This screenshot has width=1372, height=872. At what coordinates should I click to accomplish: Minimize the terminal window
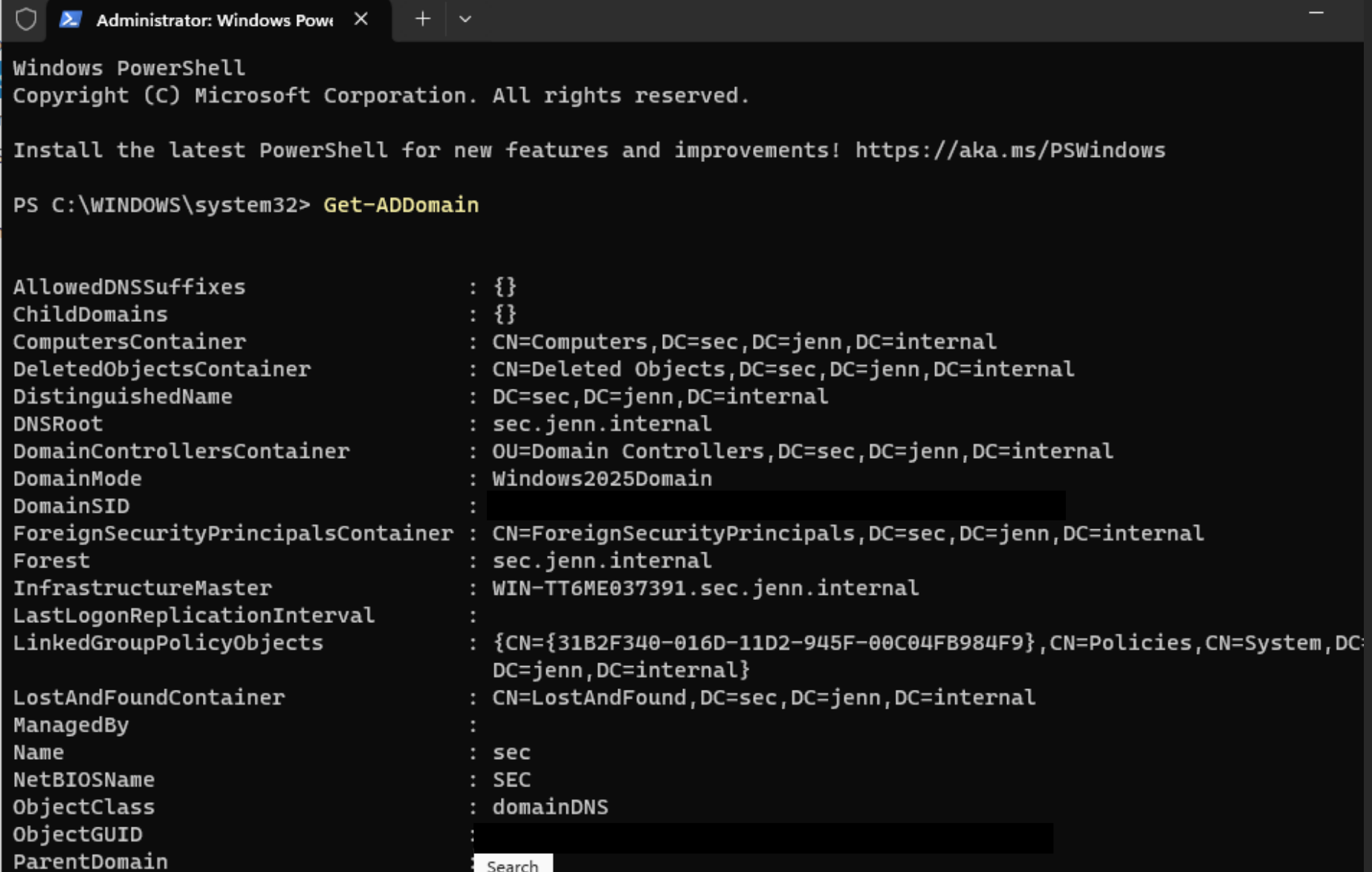[1316, 13]
